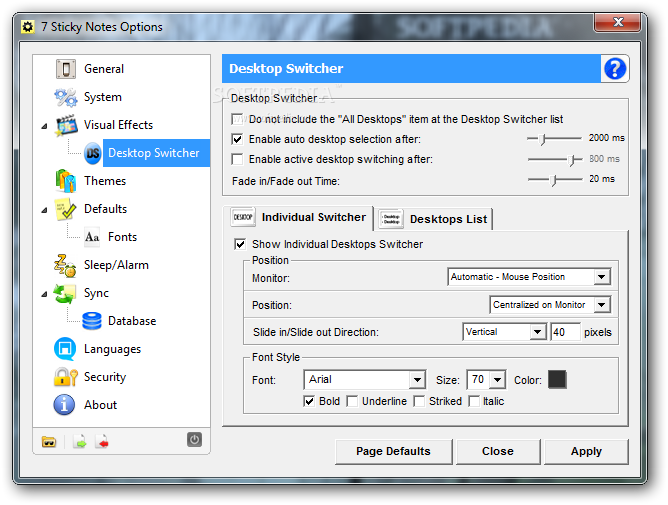Image resolution: width=668 pixels, height=505 pixels.
Task: Select Languages in the options tree
Action: (x=112, y=349)
